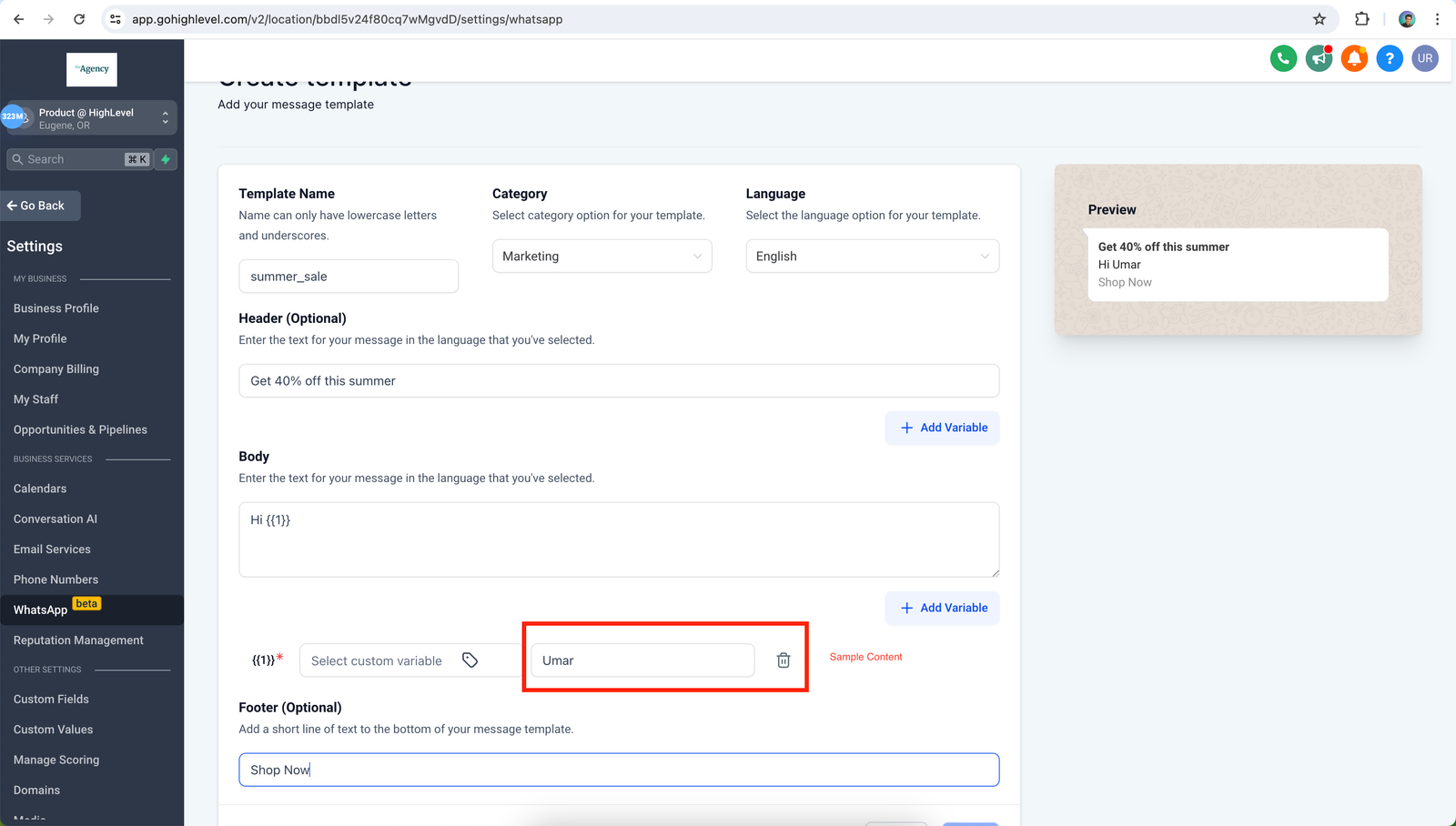Click the blue help question mark icon

point(1390,58)
